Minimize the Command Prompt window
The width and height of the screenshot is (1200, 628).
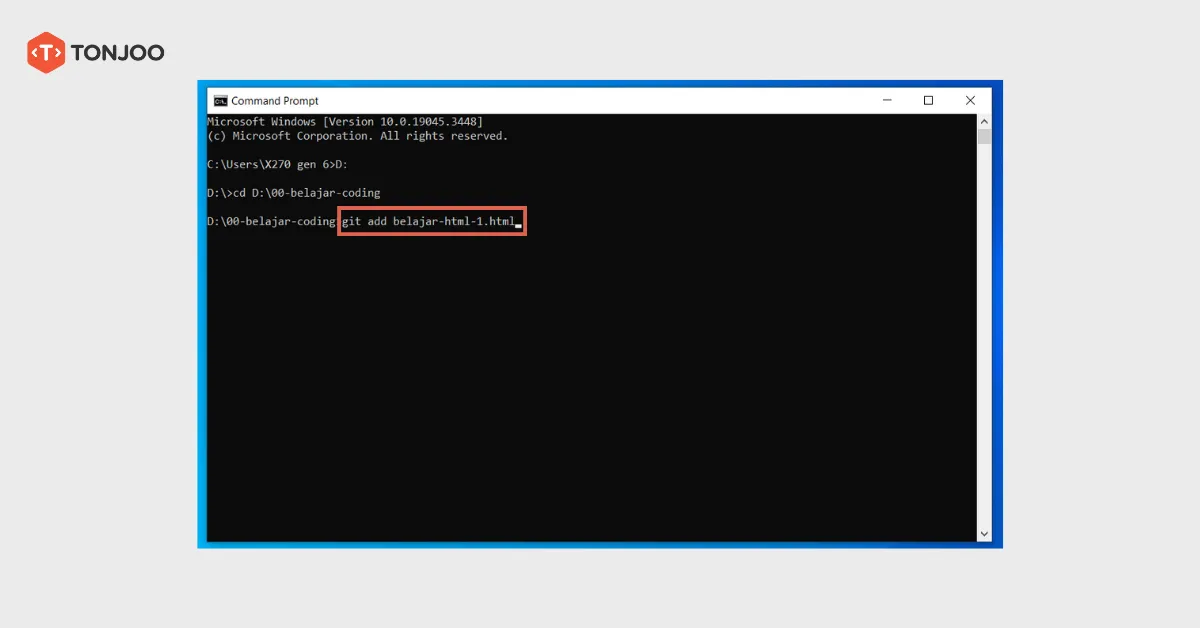coord(886,101)
